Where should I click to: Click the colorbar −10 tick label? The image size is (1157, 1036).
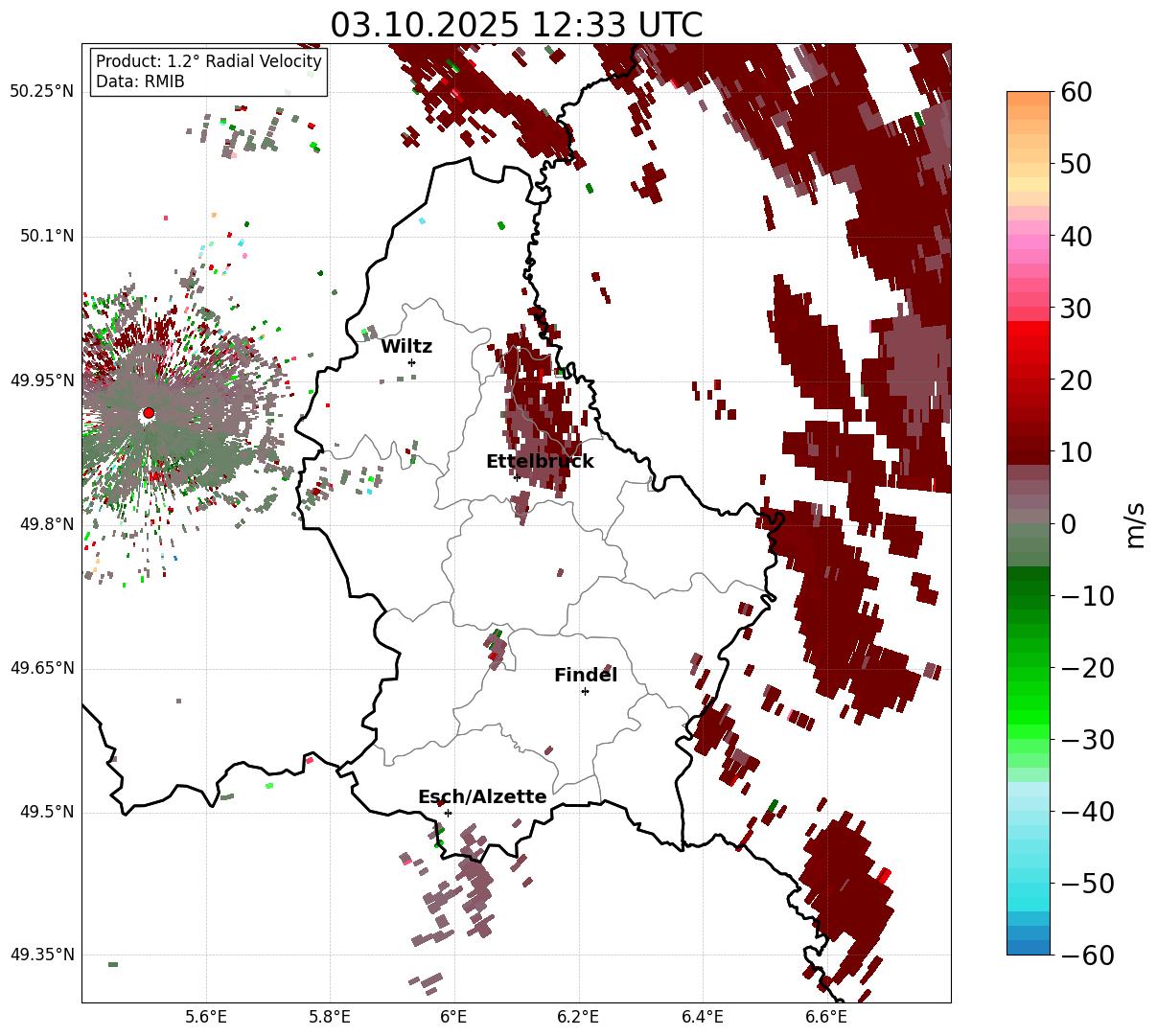[1087, 596]
